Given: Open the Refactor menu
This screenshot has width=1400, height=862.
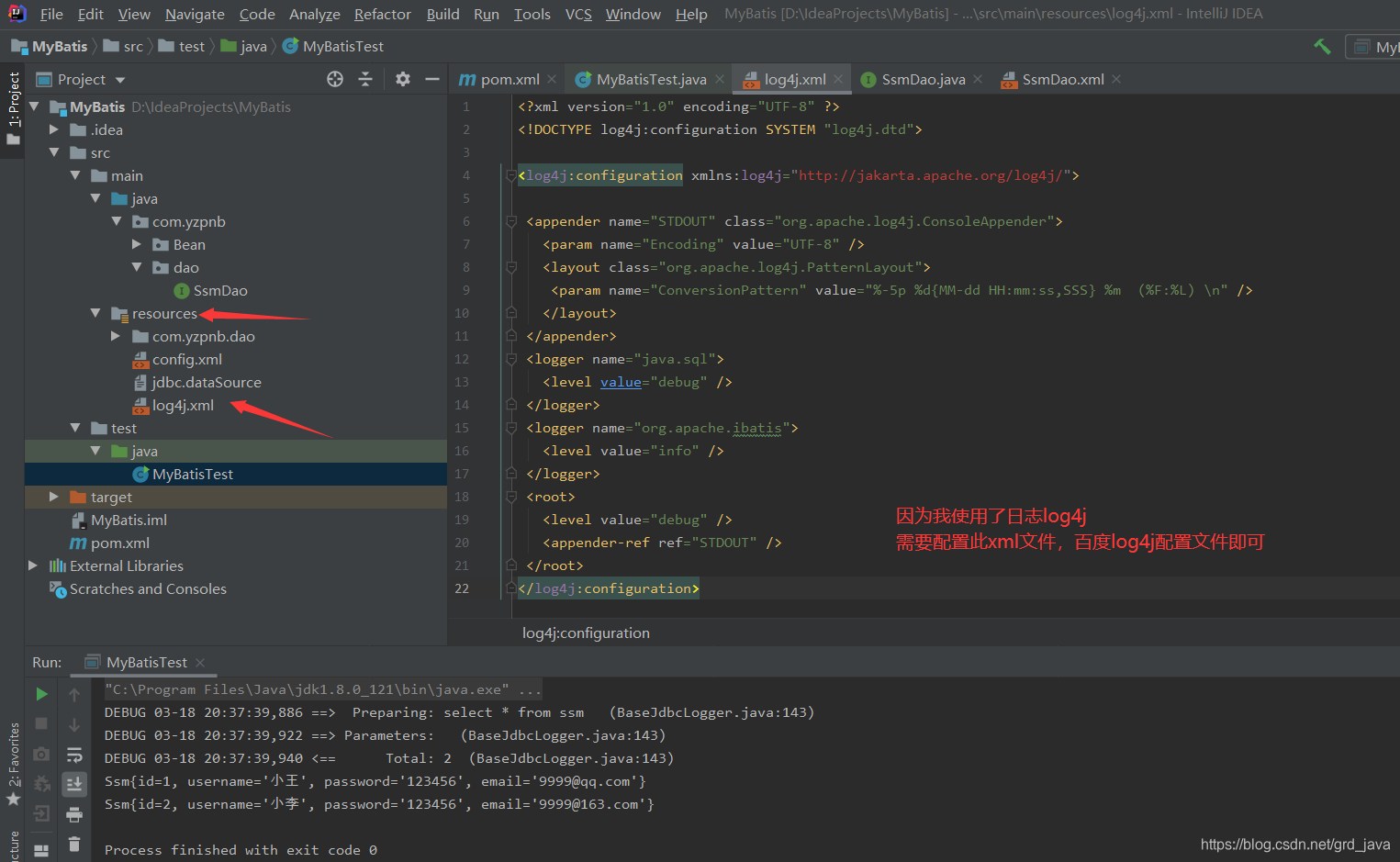Looking at the screenshot, I should 383,14.
